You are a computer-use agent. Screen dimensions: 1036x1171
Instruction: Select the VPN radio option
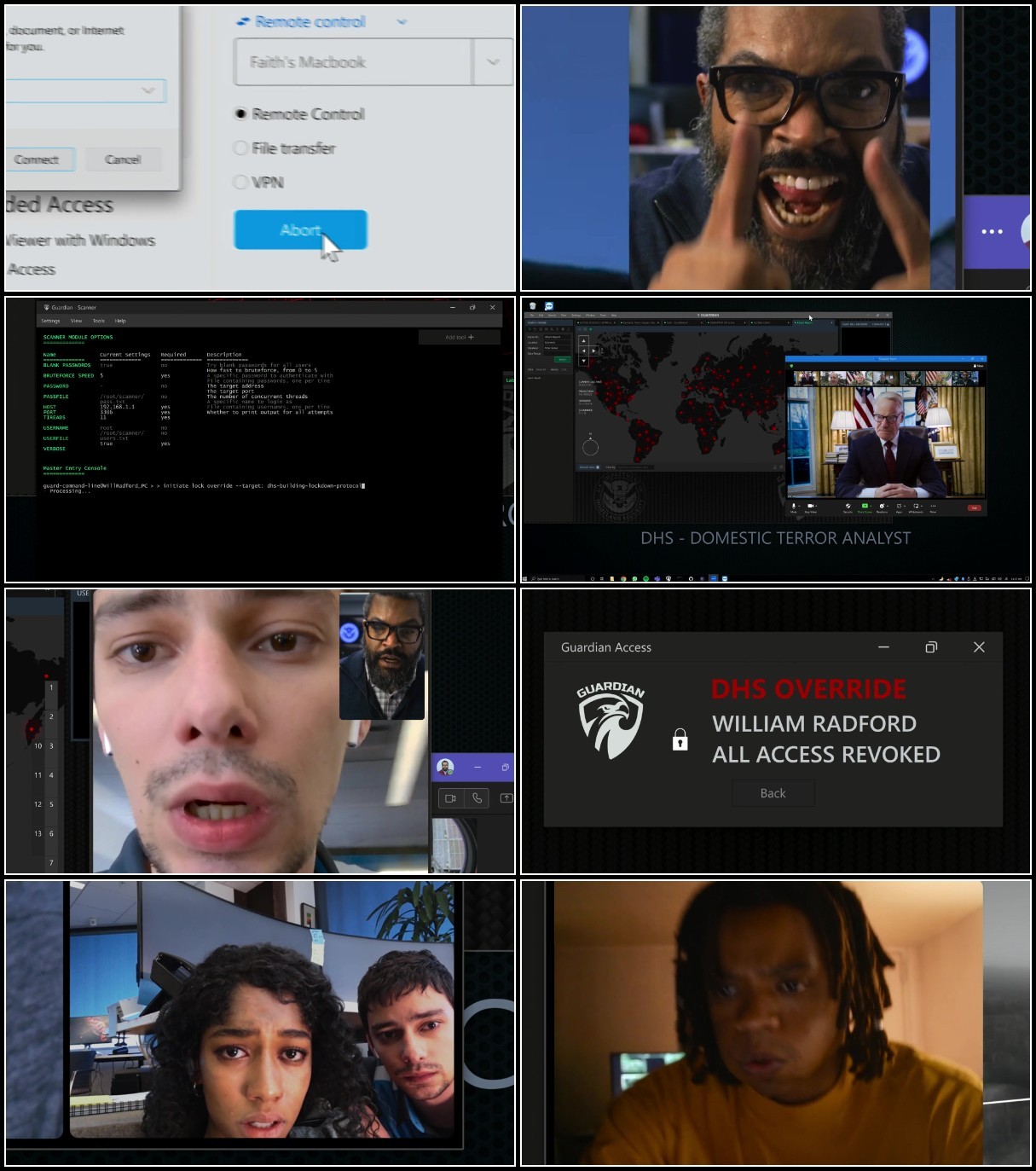[x=240, y=182]
